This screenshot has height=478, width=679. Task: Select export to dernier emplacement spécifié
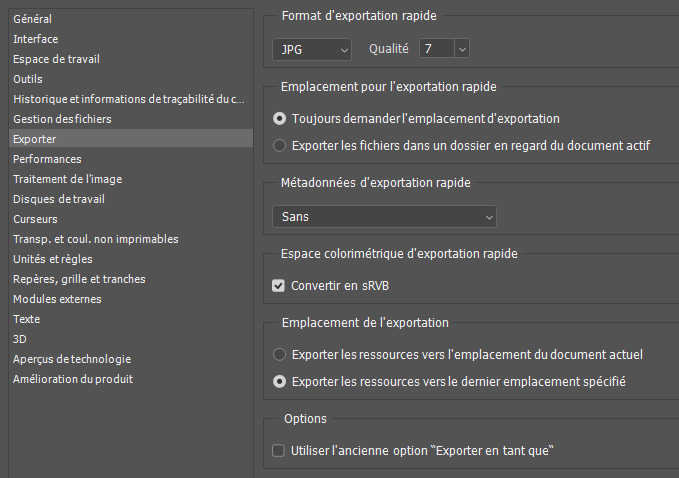tap(280, 382)
